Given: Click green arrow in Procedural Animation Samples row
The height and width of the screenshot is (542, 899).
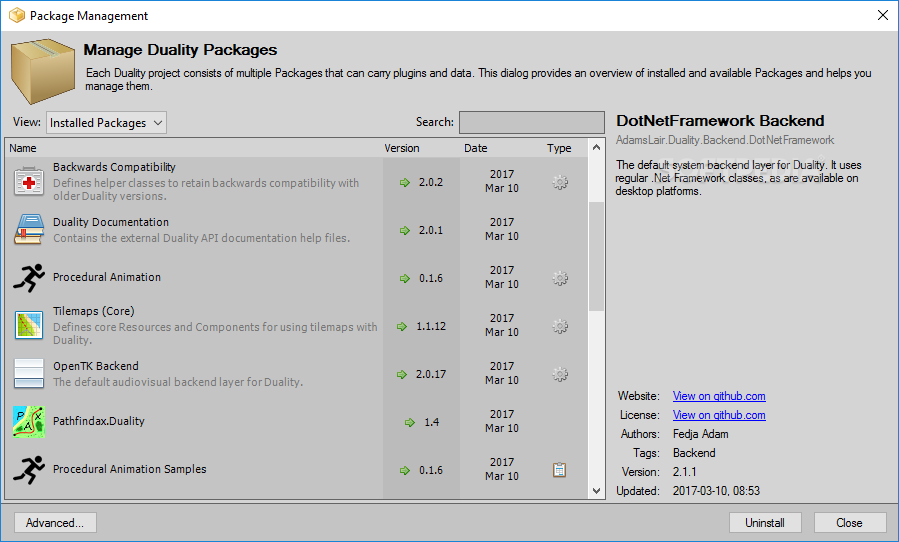Looking at the screenshot, I should coord(405,470).
